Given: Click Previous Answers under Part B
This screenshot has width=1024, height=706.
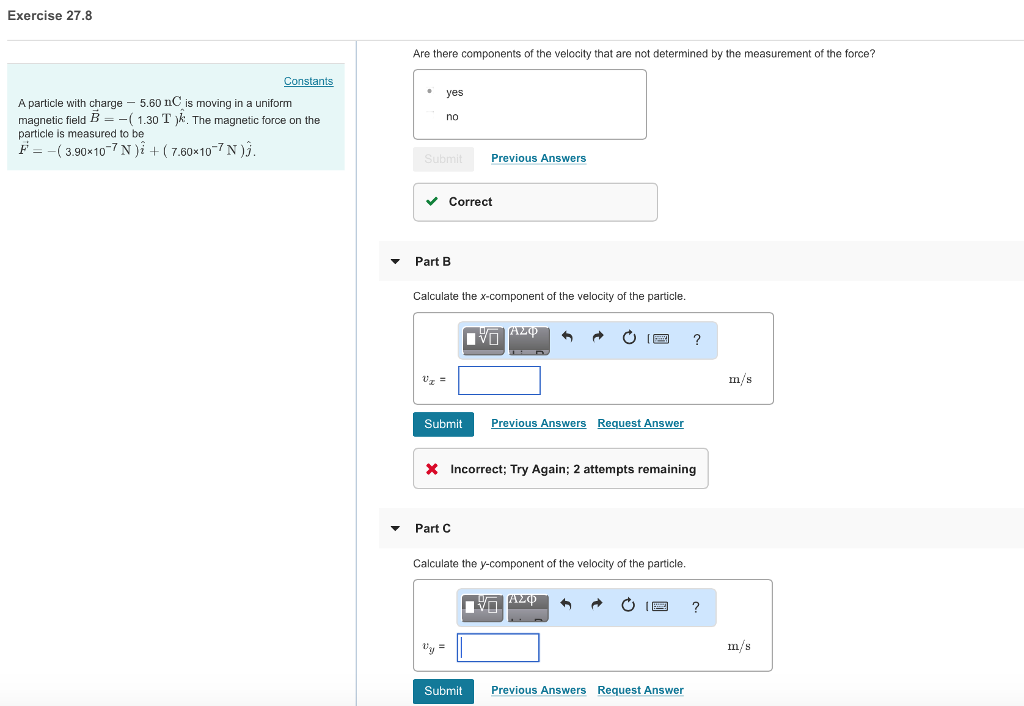Looking at the screenshot, I should [538, 423].
